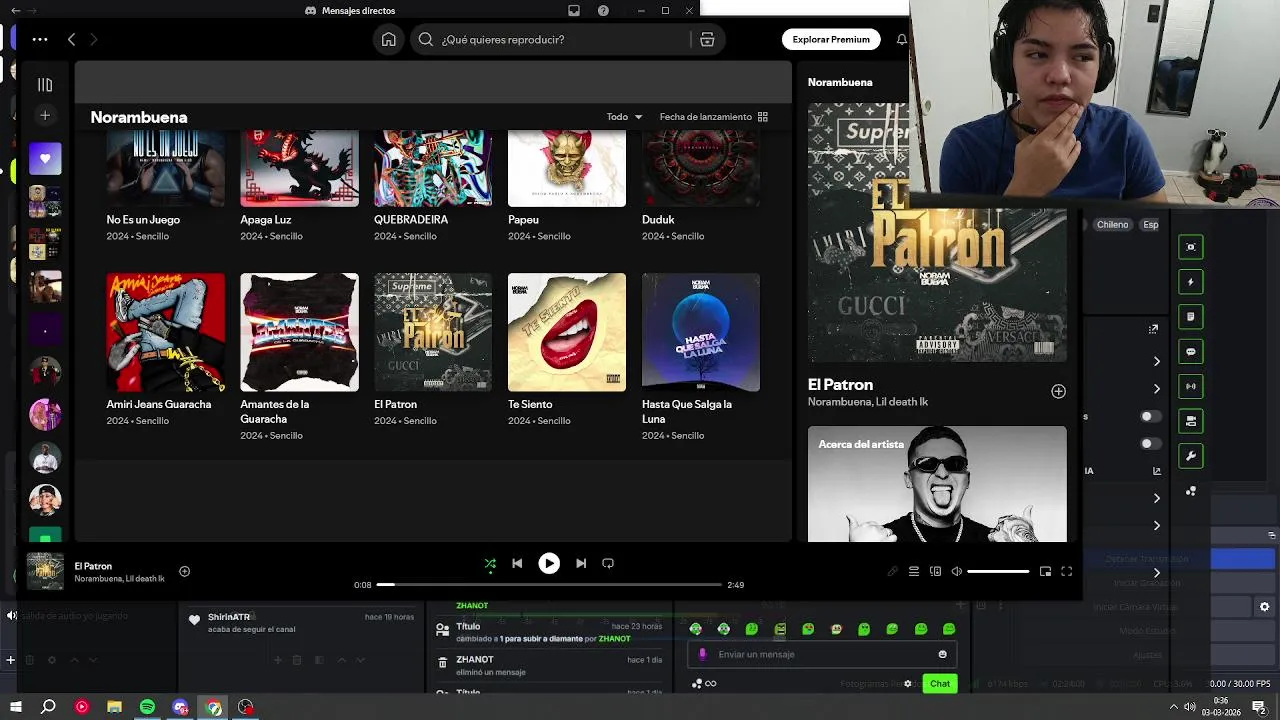Screen dimensions: 1280x720
Task: Enter fullscreen player view
Action: point(1066,571)
